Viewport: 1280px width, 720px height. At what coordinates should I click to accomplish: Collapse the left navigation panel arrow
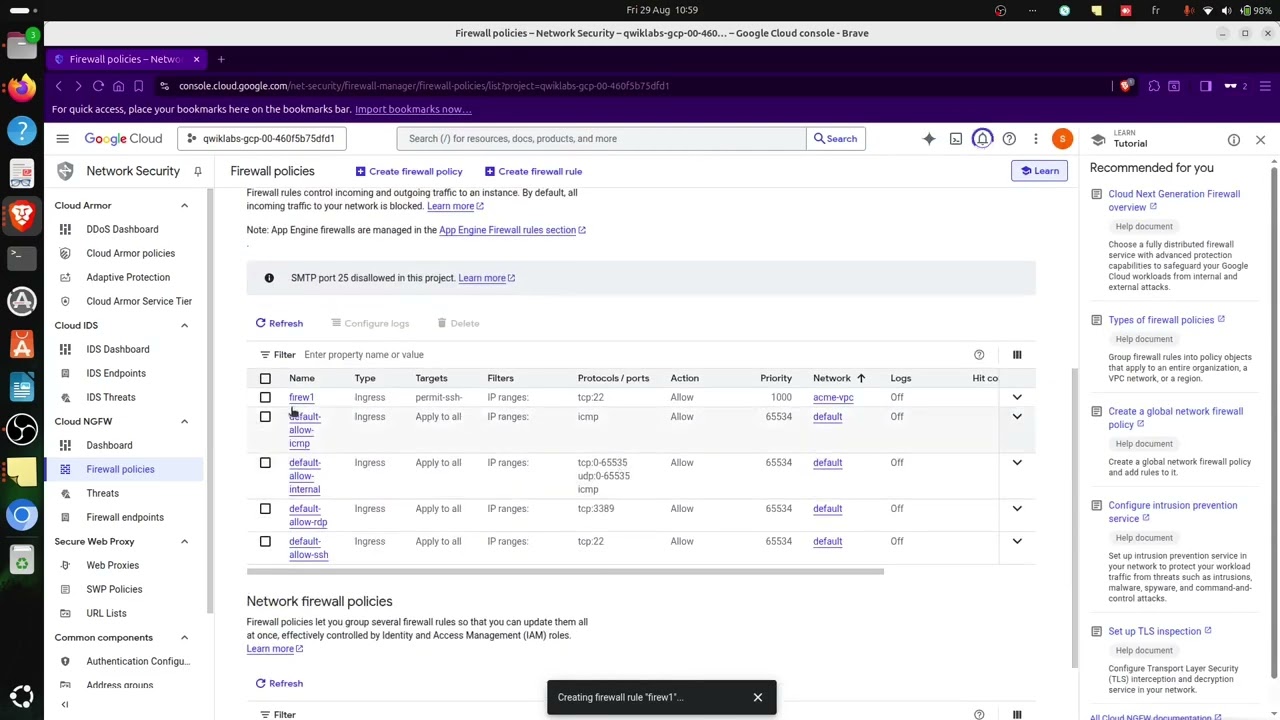pos(65,705)
